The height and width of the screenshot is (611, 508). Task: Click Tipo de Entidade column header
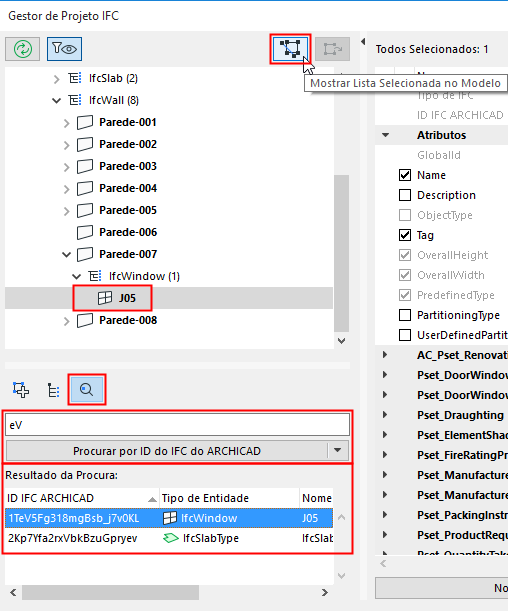(229, 498)
